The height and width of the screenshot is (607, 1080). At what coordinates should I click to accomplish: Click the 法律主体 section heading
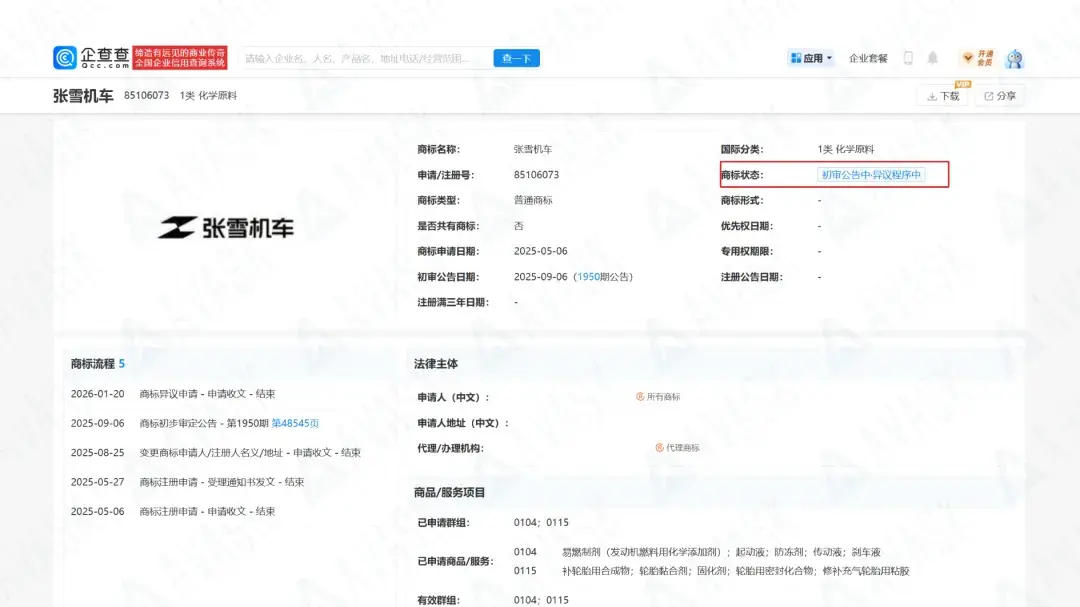point(436,364)
